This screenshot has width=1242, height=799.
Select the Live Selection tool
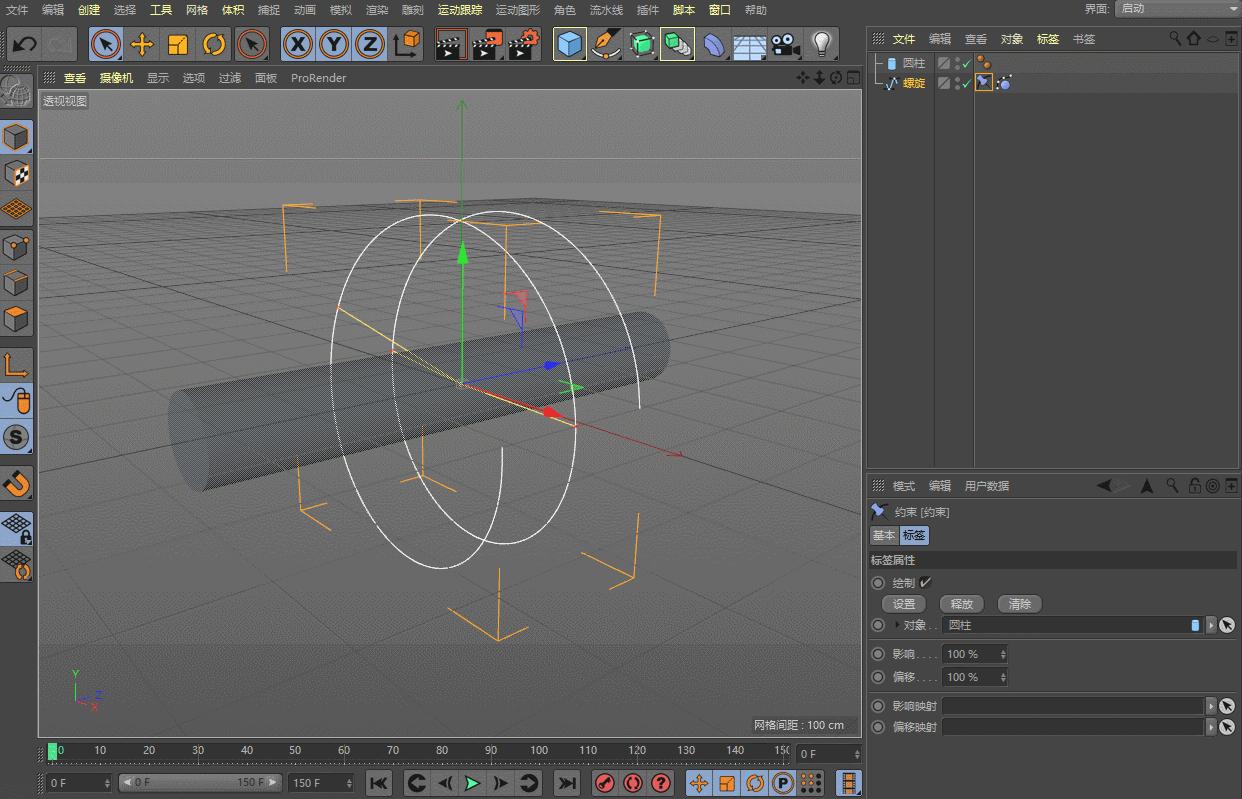tap(107, 44)
